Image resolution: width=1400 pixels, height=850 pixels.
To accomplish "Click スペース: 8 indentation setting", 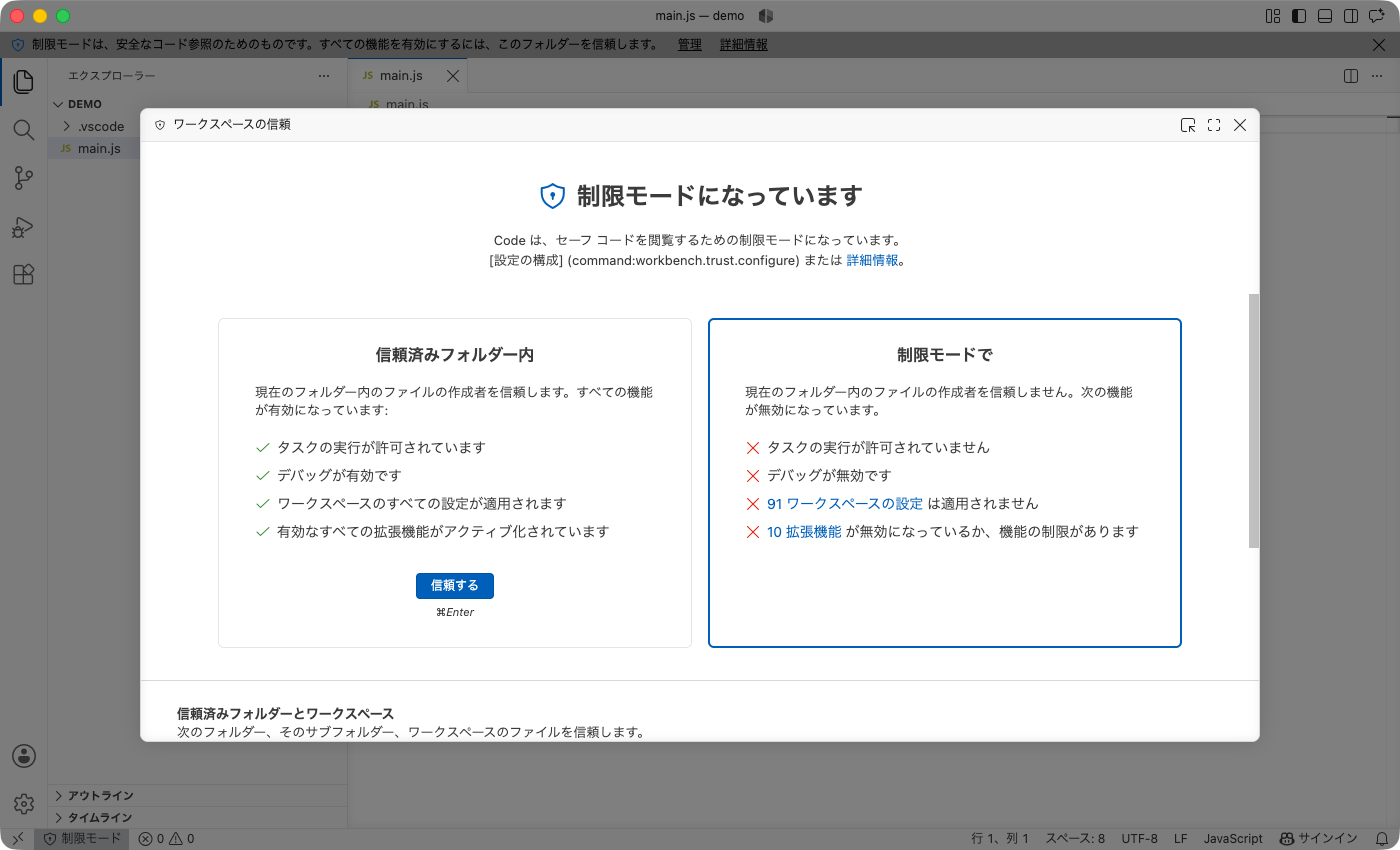I will (x=1075, y=839).
